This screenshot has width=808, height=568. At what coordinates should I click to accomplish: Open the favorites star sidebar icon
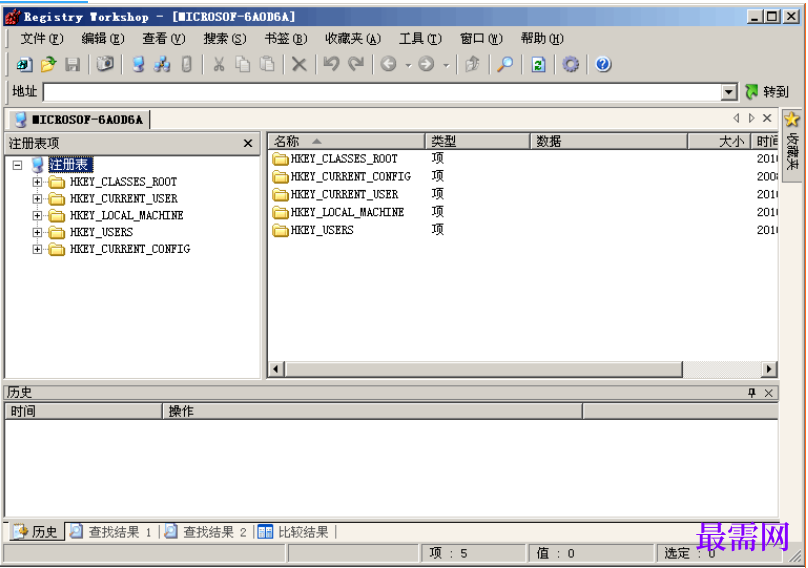(792, 120)
